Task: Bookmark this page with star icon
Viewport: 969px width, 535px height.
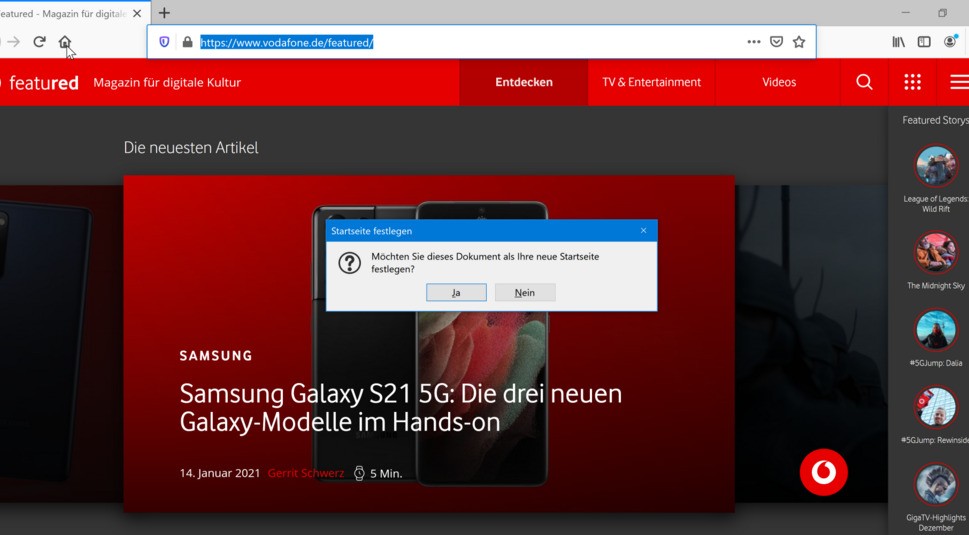Action: pos(799,42)
